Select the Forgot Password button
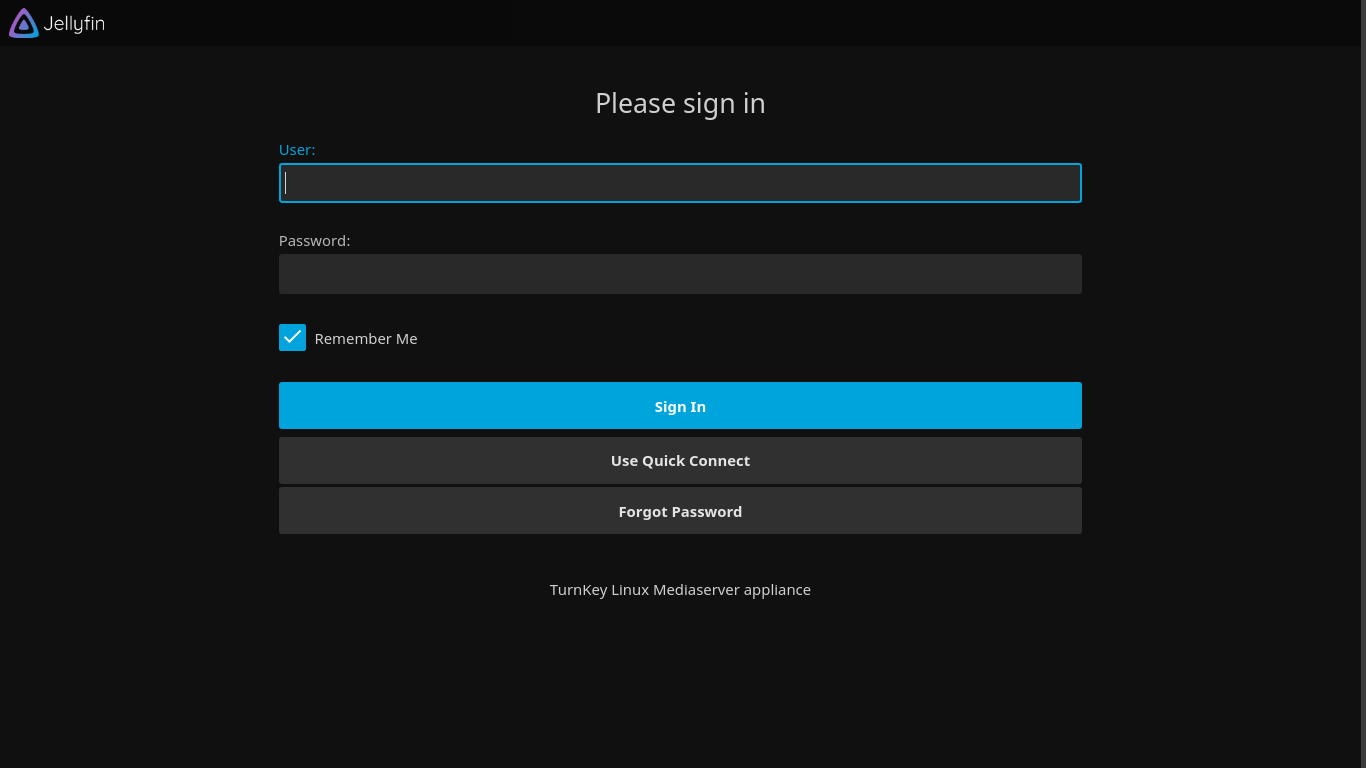The height and width of the screenshot is (768, 1366). click(x=680, y=511)
